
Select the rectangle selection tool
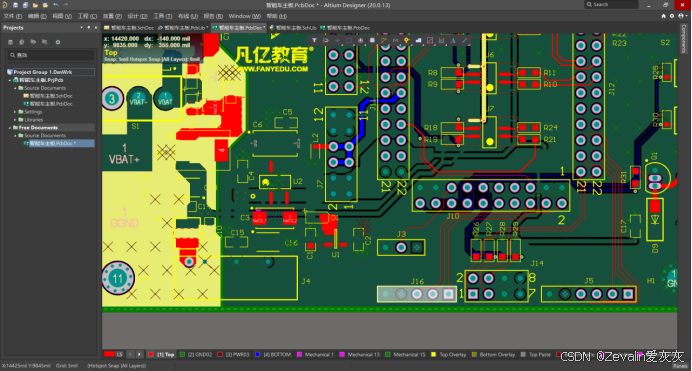349,40
